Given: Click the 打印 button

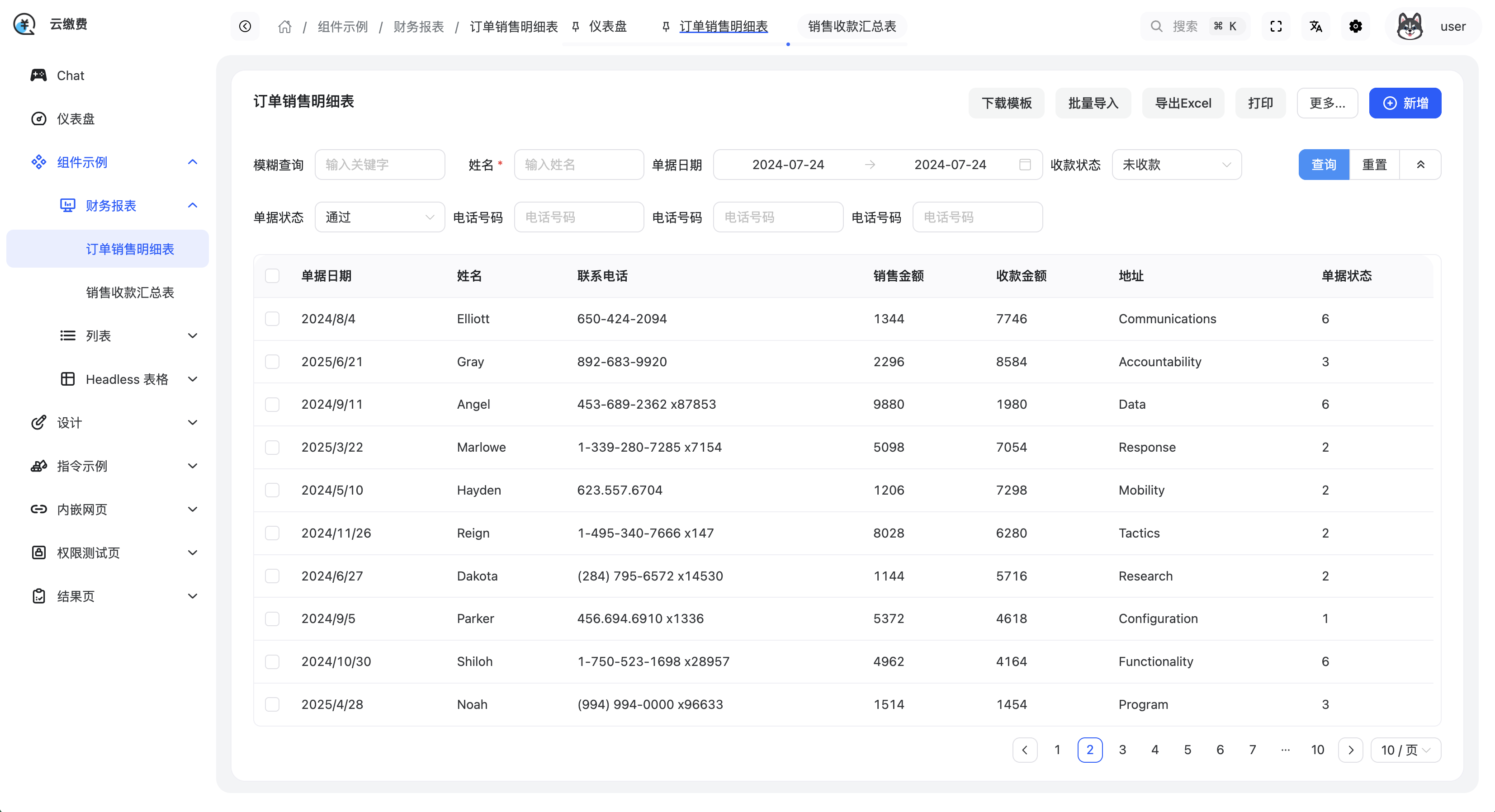Looking at the screenshot, I should tap(1261, 104).
